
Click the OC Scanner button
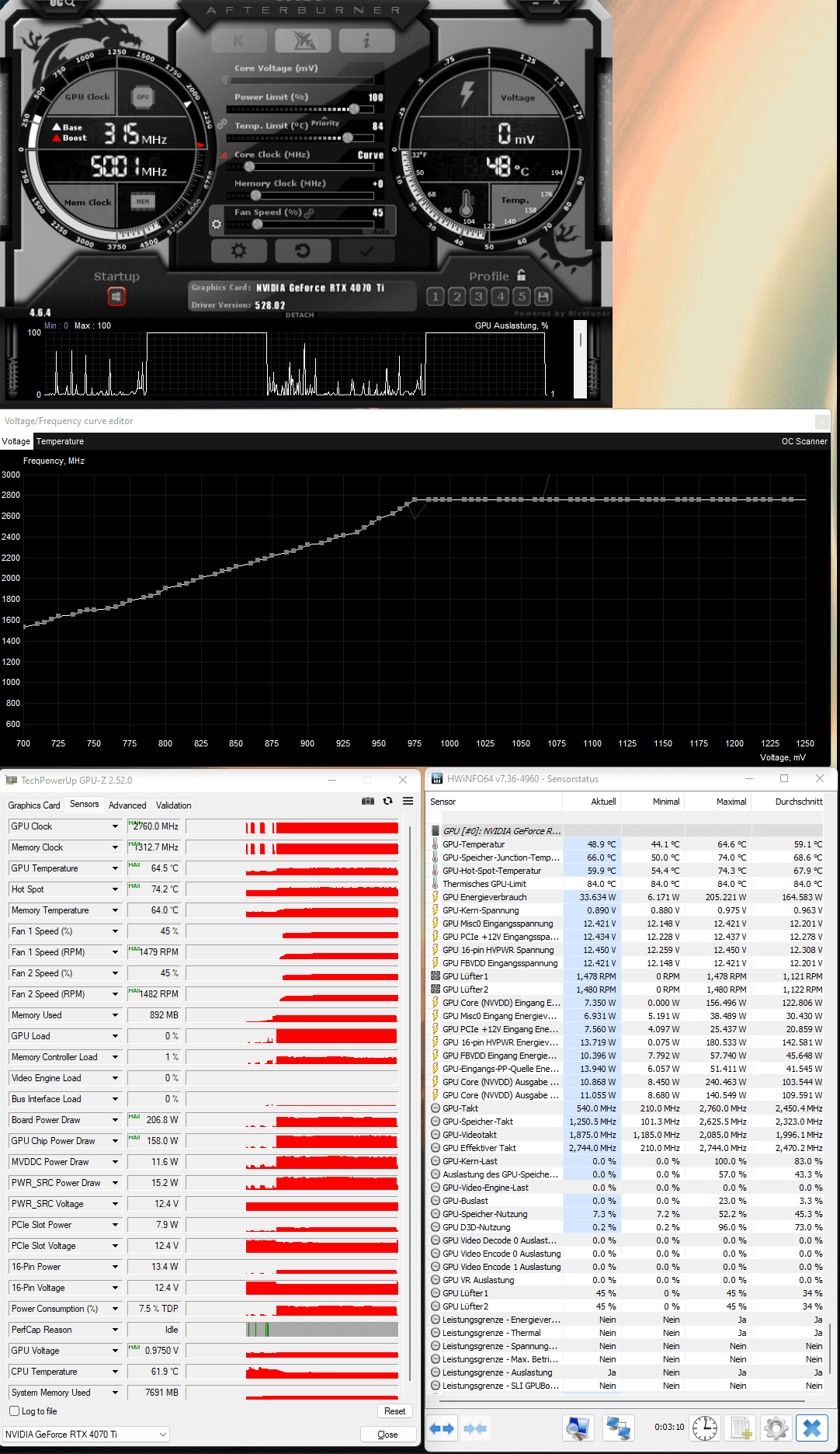coord(804,441)
